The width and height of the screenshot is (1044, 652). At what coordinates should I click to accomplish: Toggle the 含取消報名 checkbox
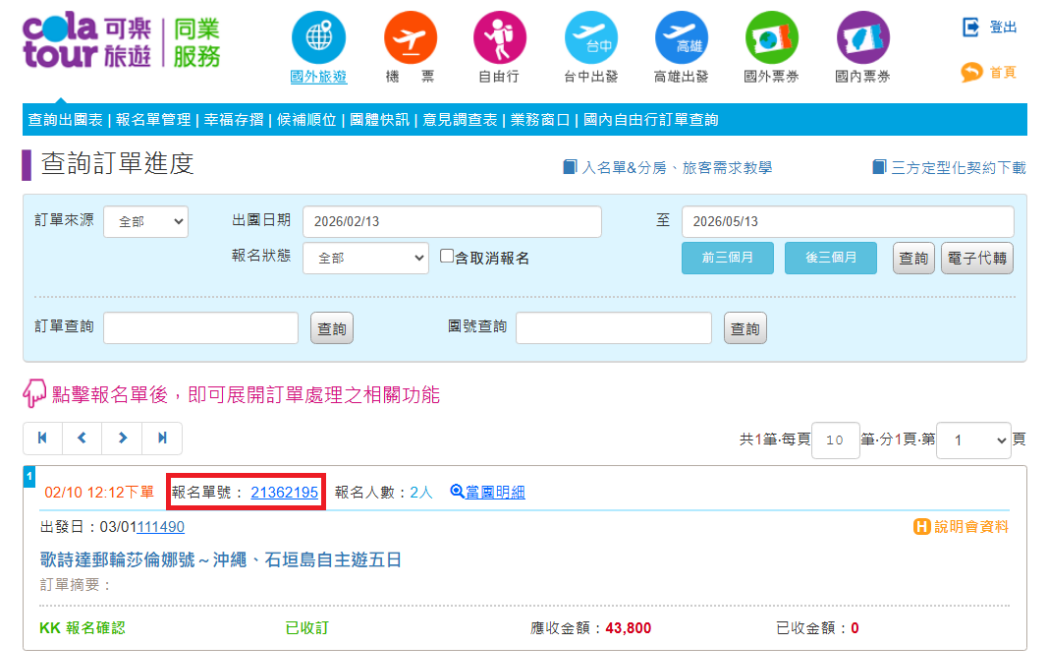click(448, 257)
